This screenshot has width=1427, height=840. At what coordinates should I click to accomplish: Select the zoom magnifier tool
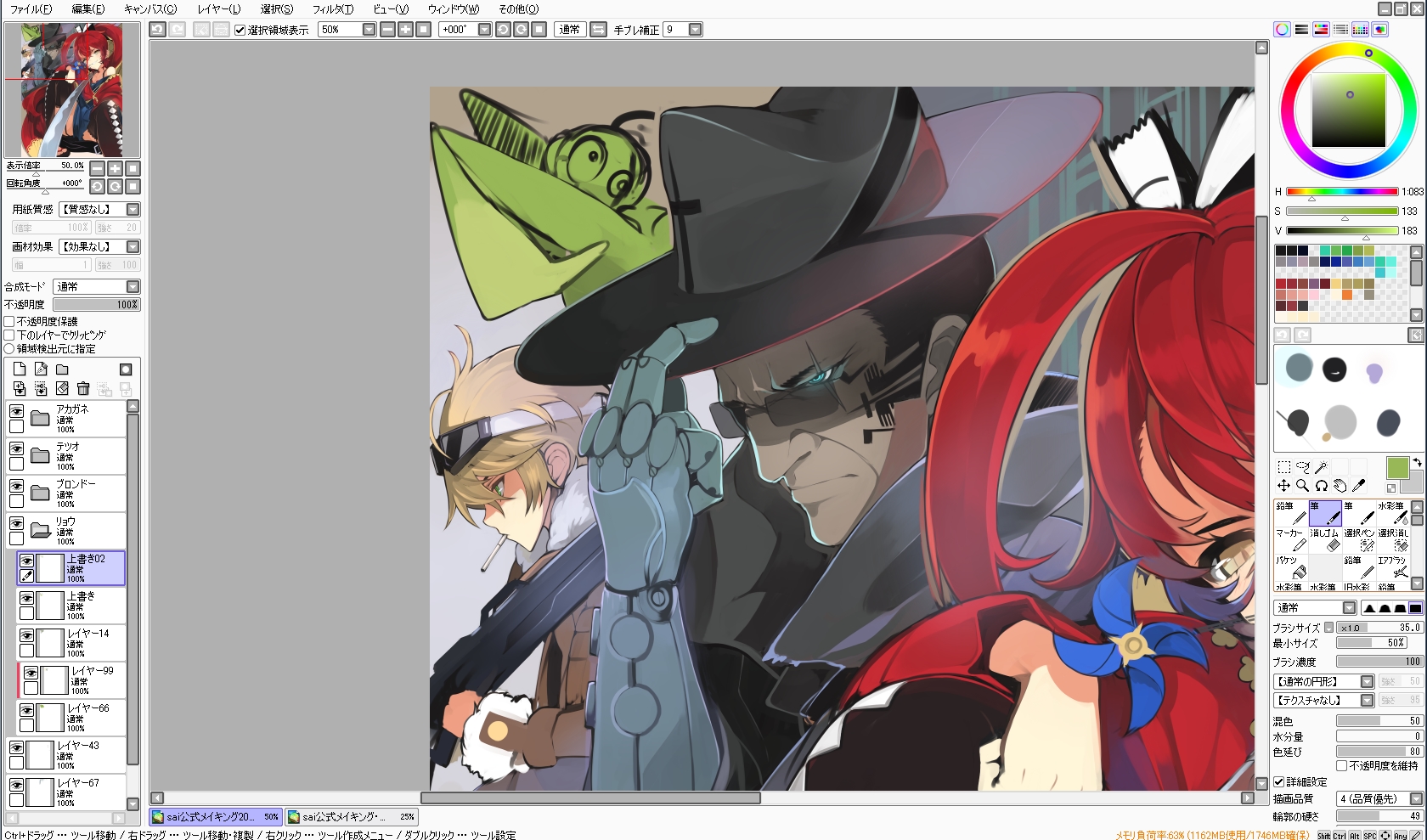pyautogui.click(x=1302, y=486)
